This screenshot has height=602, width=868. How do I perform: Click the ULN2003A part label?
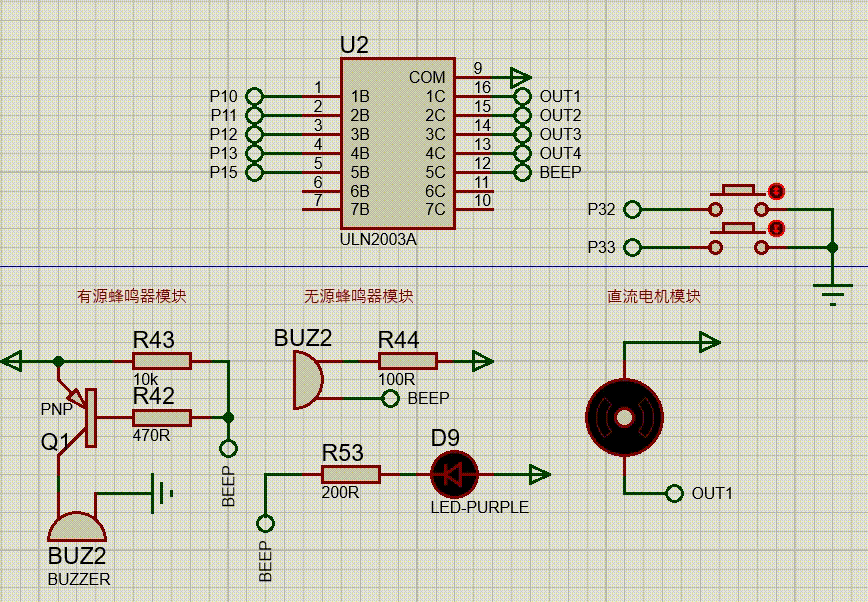tap(378, 239)
